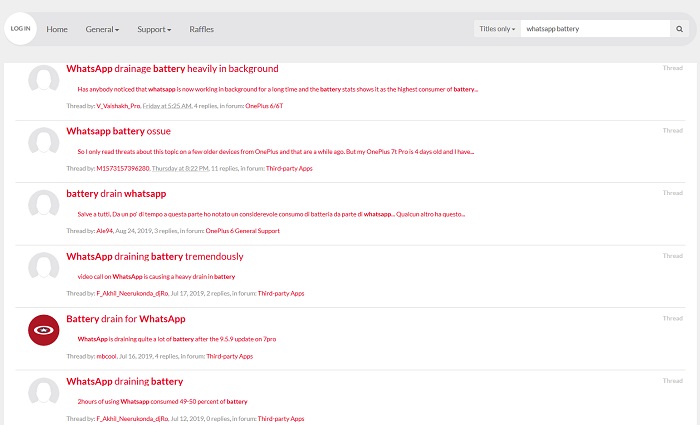Open user M1573157396280 profile link
Screen dimensions: 700x425
123,169
